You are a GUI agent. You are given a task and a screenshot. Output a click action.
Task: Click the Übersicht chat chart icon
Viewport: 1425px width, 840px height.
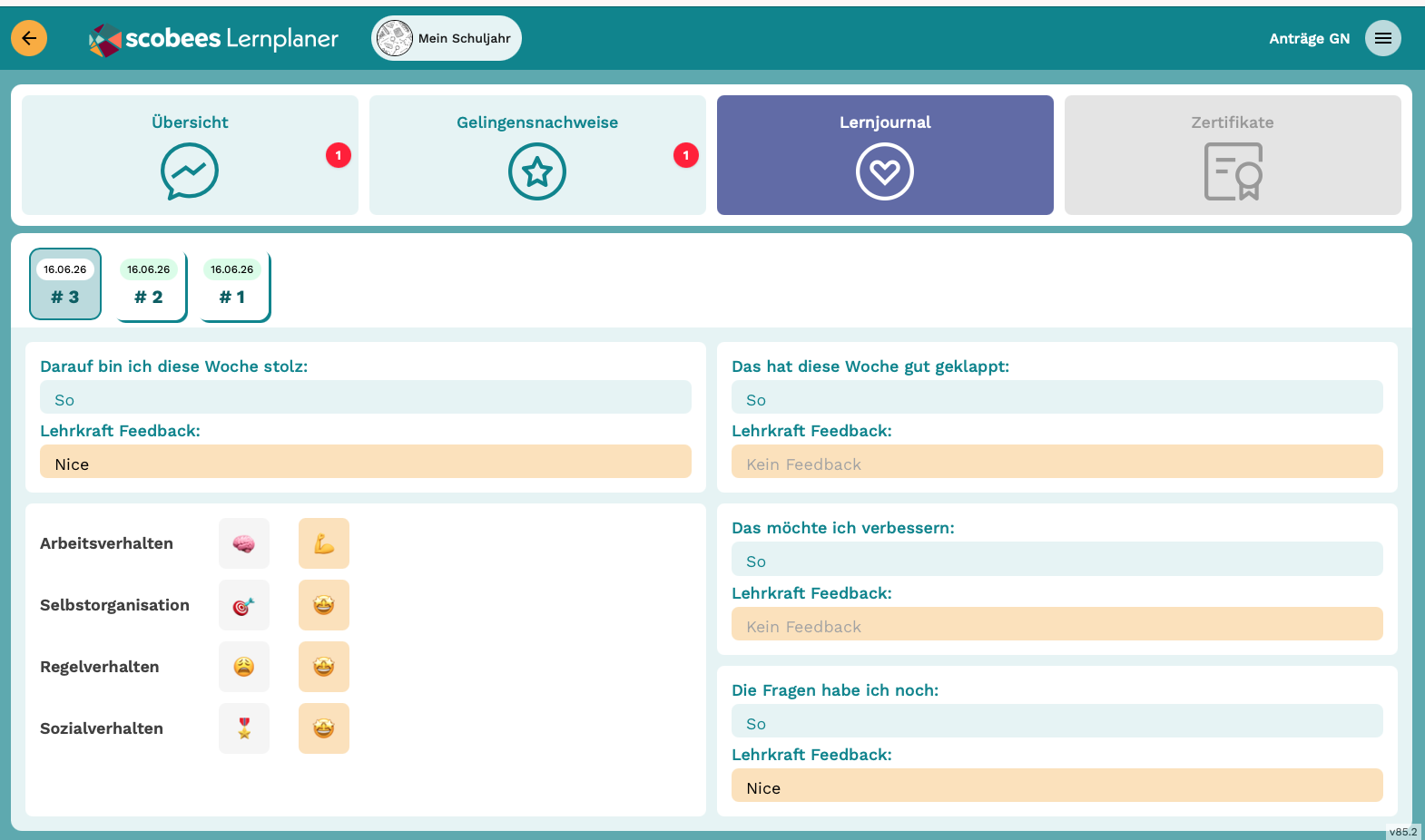pyautogui.click(x=190, y=171)
